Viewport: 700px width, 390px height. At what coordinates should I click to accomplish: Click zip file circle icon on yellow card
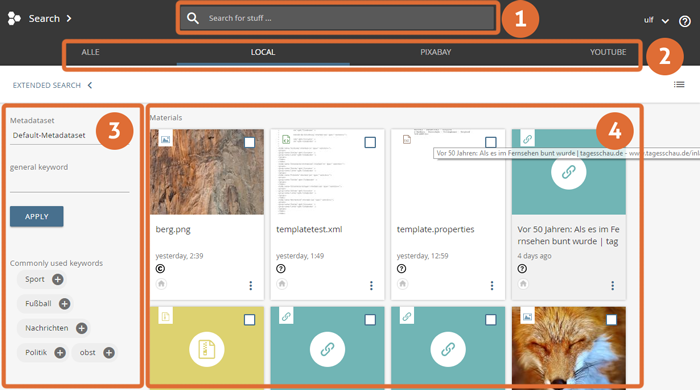(206, 349)
